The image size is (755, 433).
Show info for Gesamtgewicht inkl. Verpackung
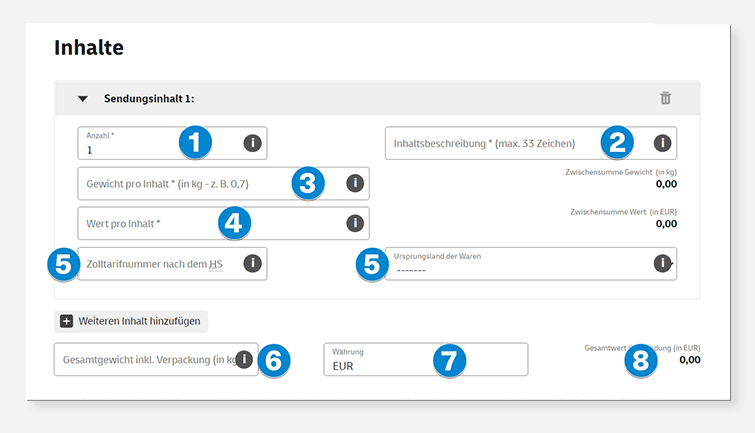(244, 359)
